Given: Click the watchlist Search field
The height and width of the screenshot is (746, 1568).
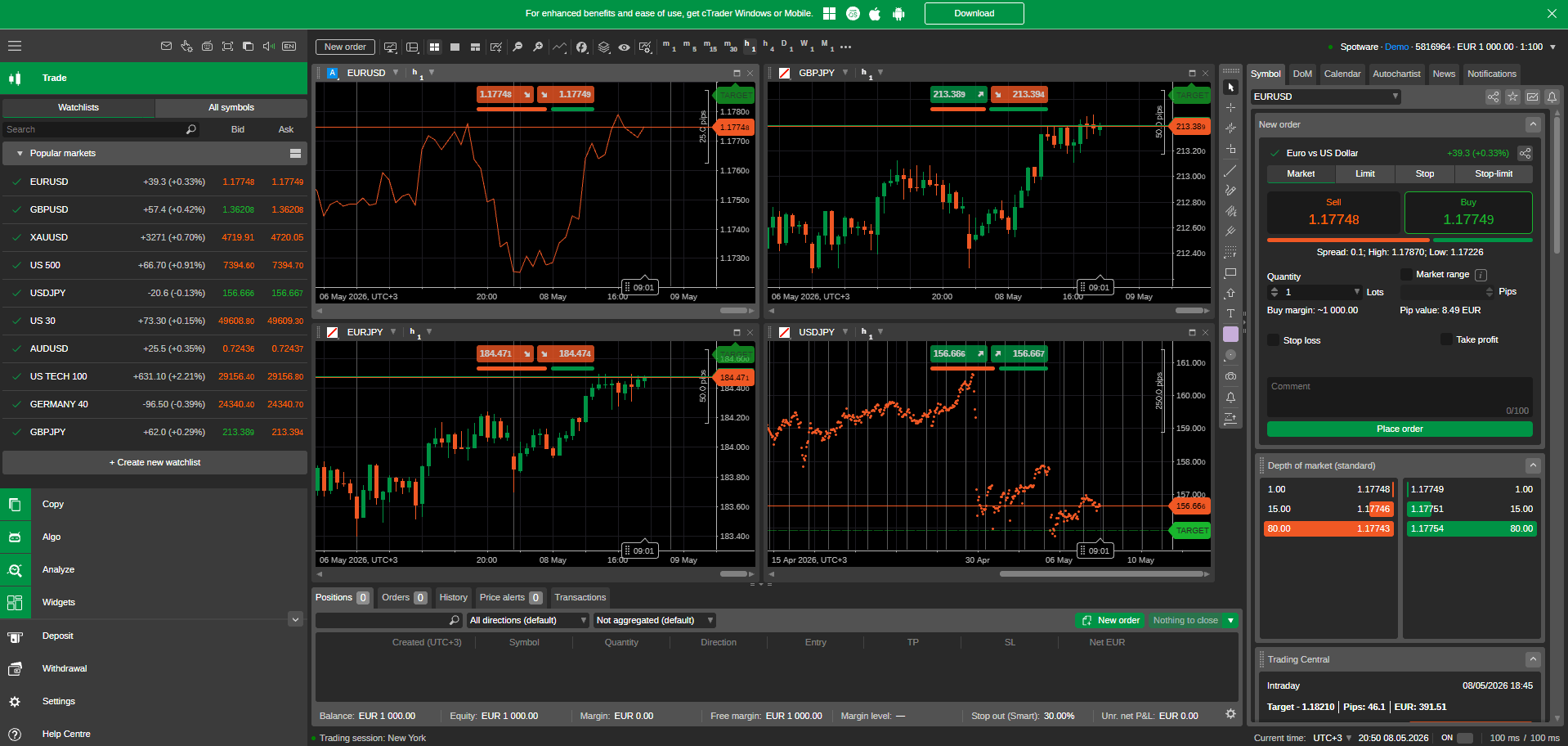Looking at the screenshot, I should tap(101, 129).
